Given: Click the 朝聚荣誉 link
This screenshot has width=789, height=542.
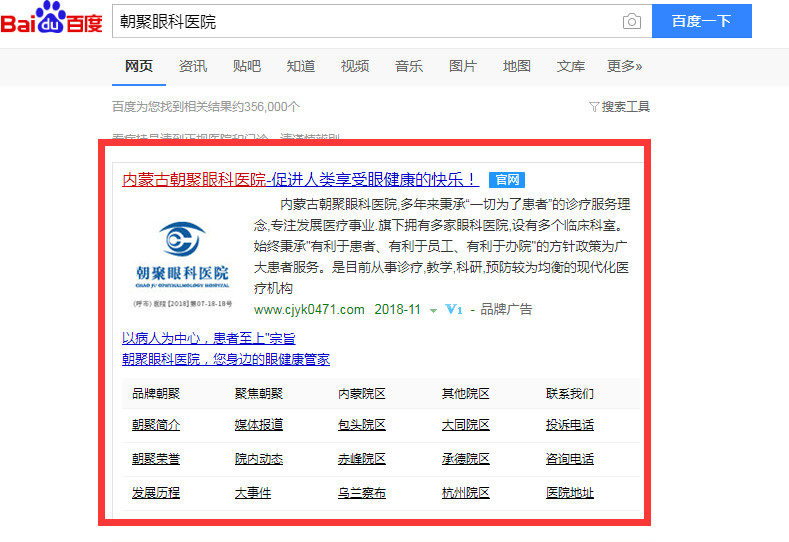Looking at the screenshot, I should pos(156,459).
